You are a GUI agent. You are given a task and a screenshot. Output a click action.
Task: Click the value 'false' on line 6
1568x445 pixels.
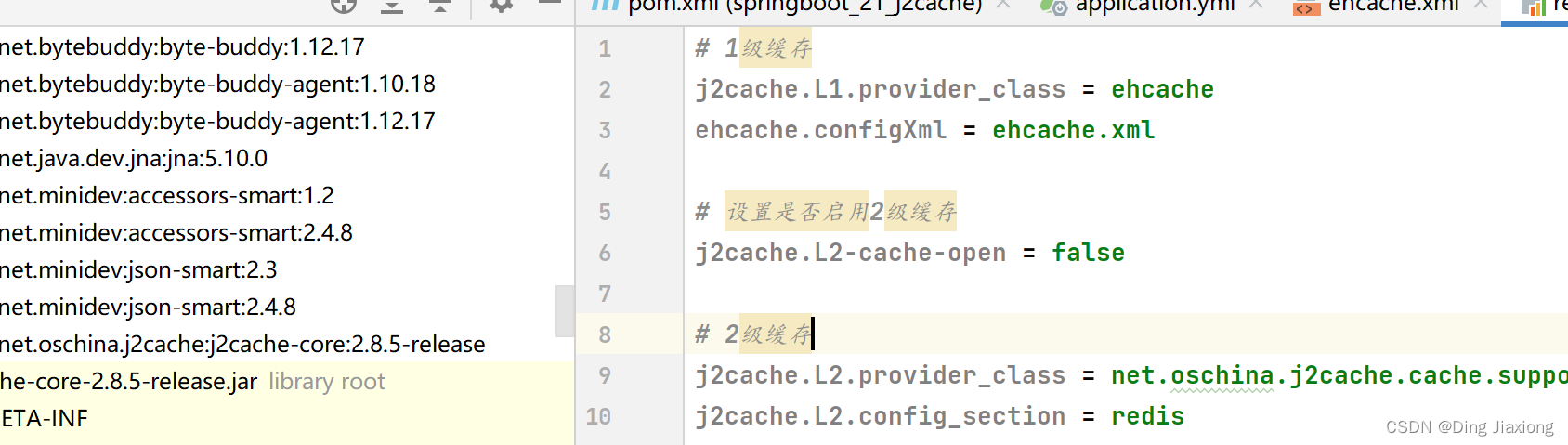(x=1088, y=253)
